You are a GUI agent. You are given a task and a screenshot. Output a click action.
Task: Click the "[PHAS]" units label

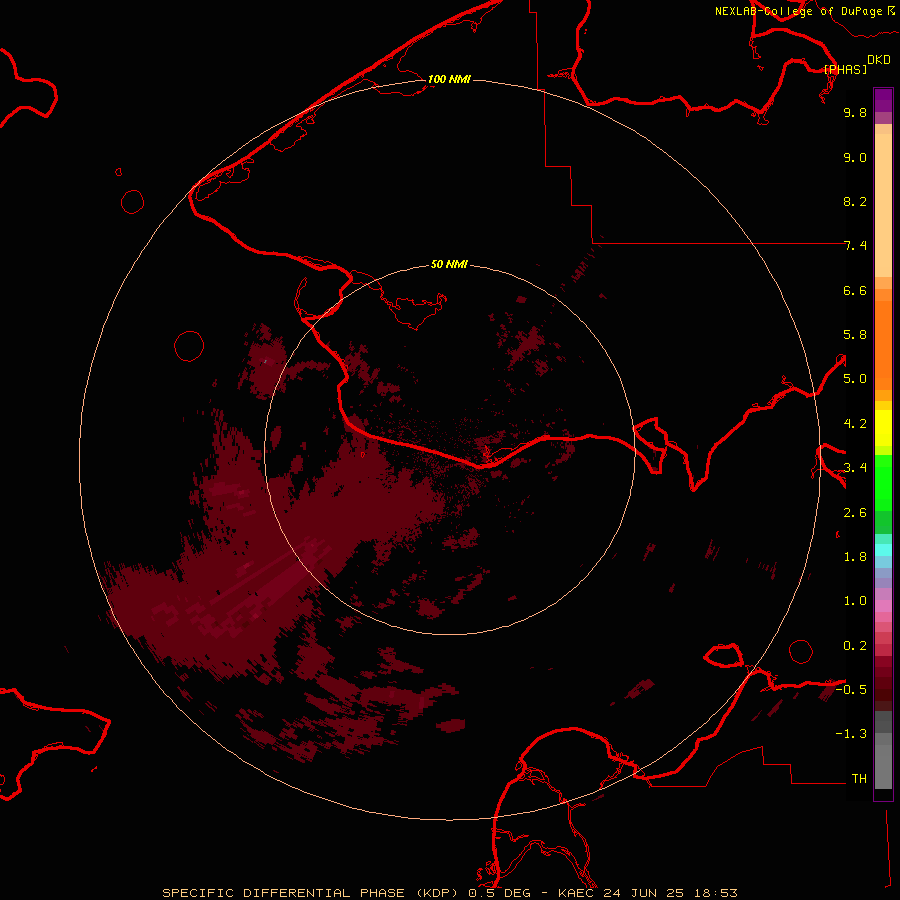tap(845, 69)
